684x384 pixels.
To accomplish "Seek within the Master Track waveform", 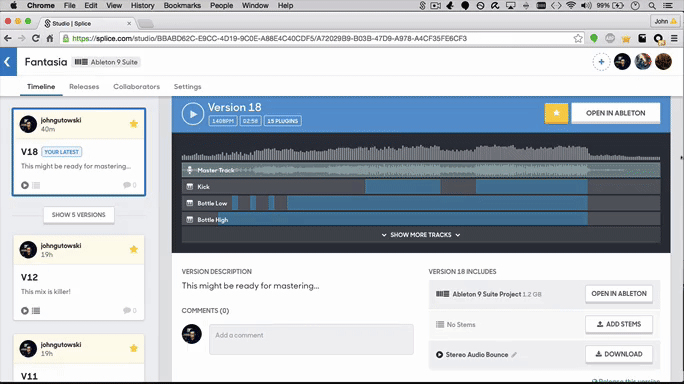I will click(x=421, y=170).
